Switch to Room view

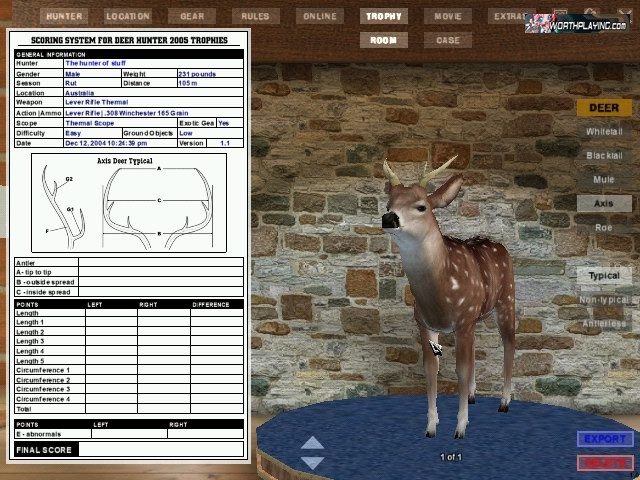(x=384, y=40)
